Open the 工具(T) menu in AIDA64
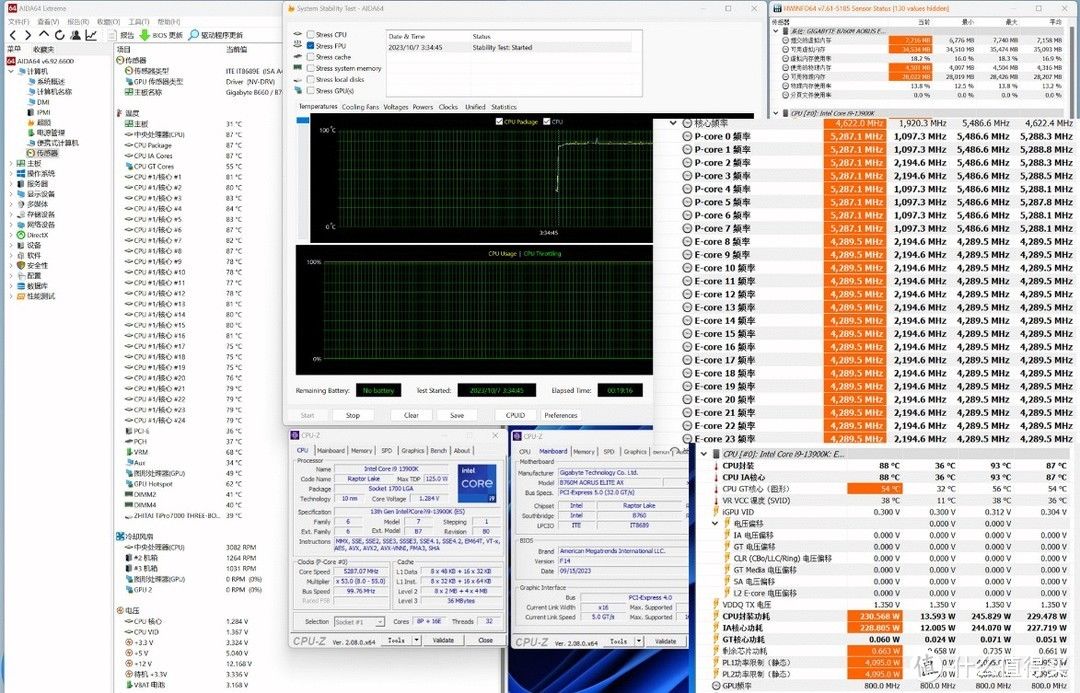Image resolution: width=1080 pixels, height=693 pixels. pos(138,22)
